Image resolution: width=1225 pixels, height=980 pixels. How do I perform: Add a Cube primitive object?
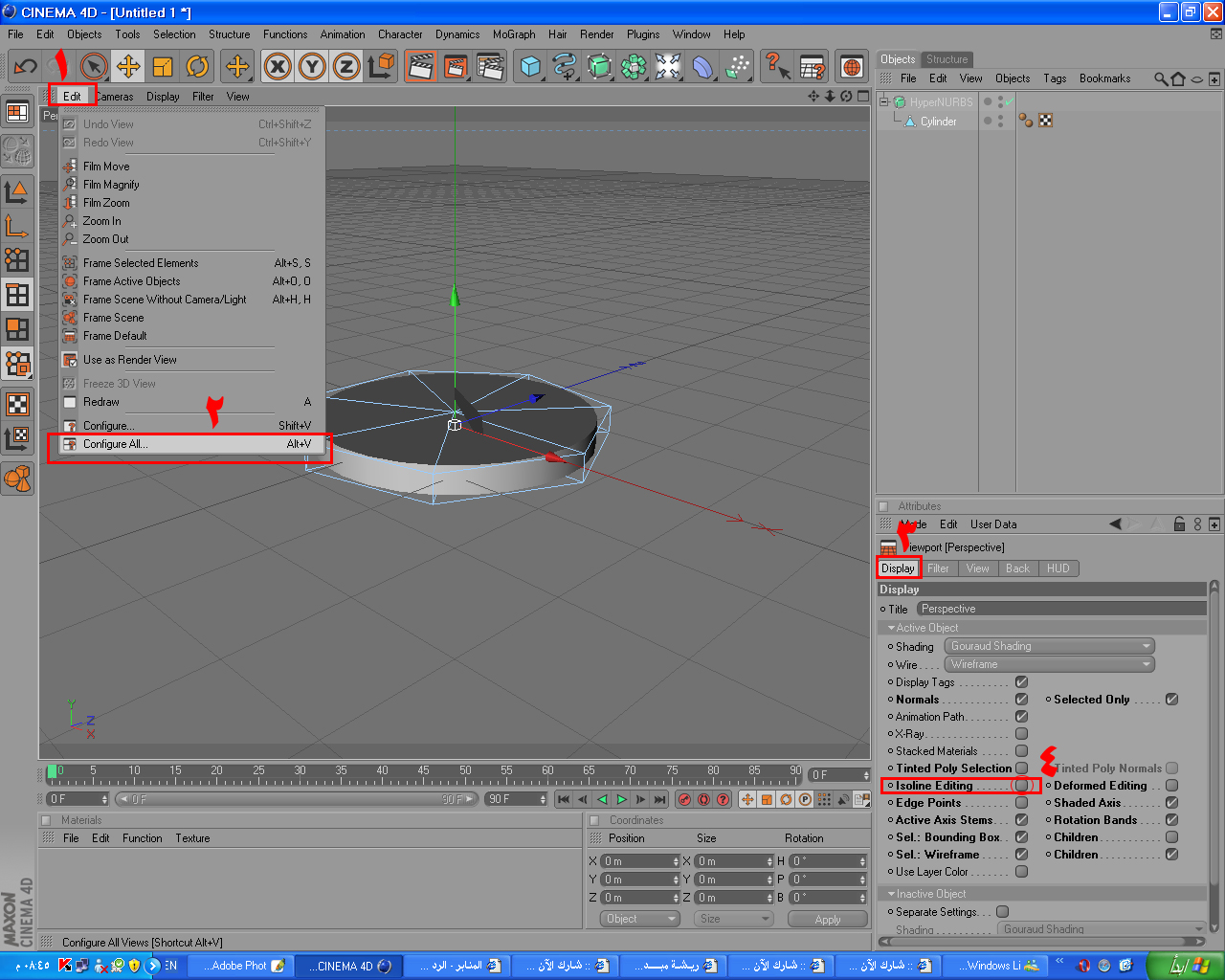530,66
